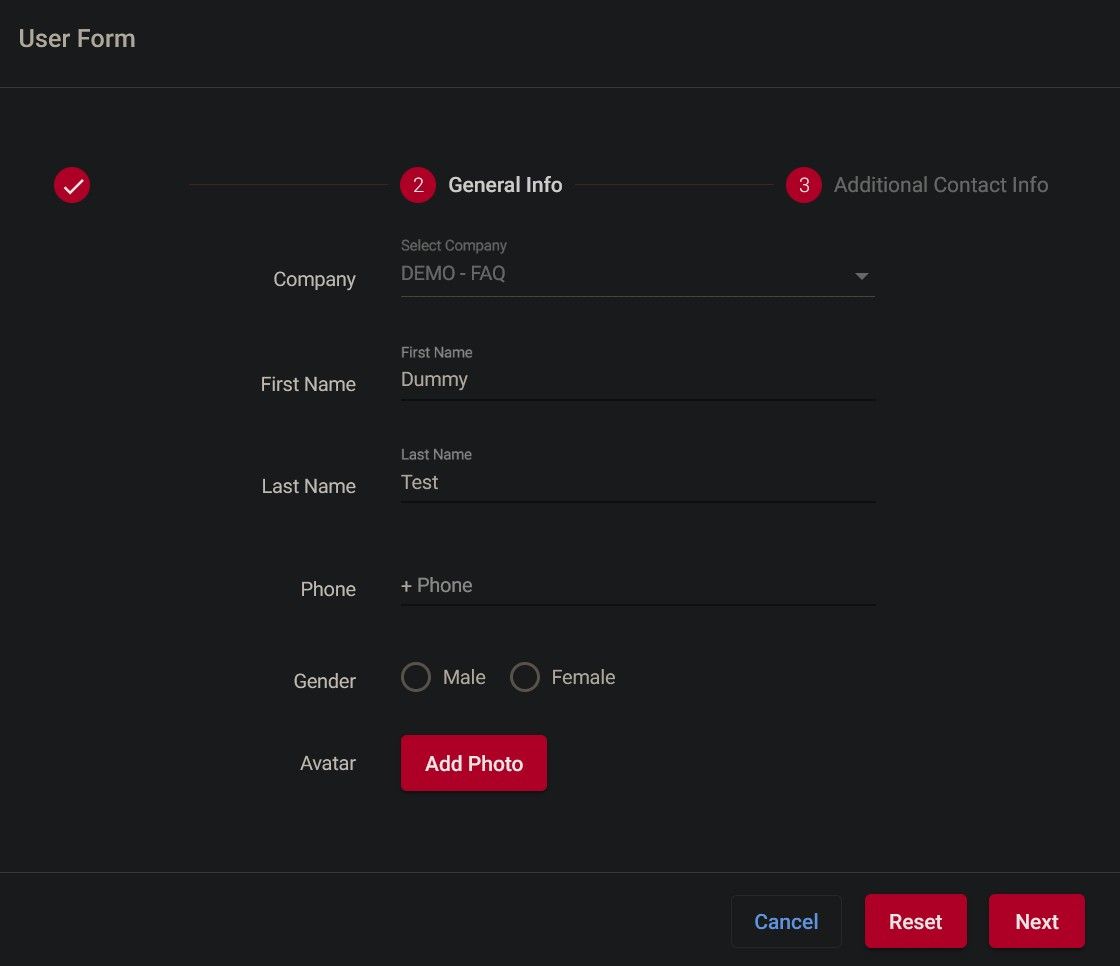The image size is (1120, 966).
Task: Reset the form fields
Action: [x=915, y=921]
